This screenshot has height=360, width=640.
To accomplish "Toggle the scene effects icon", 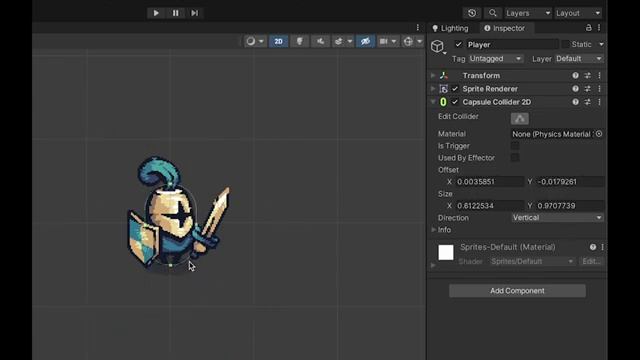I will click(338, 41).
